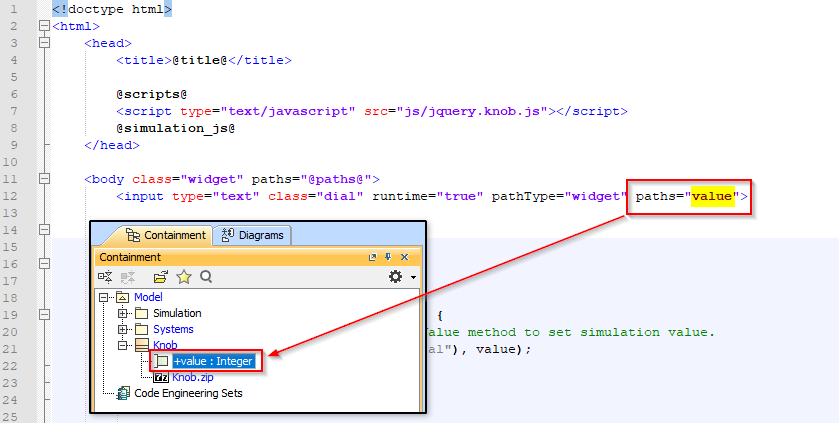
Task: Click the </head> closing tag on line 9
Action: coord(112,145)
